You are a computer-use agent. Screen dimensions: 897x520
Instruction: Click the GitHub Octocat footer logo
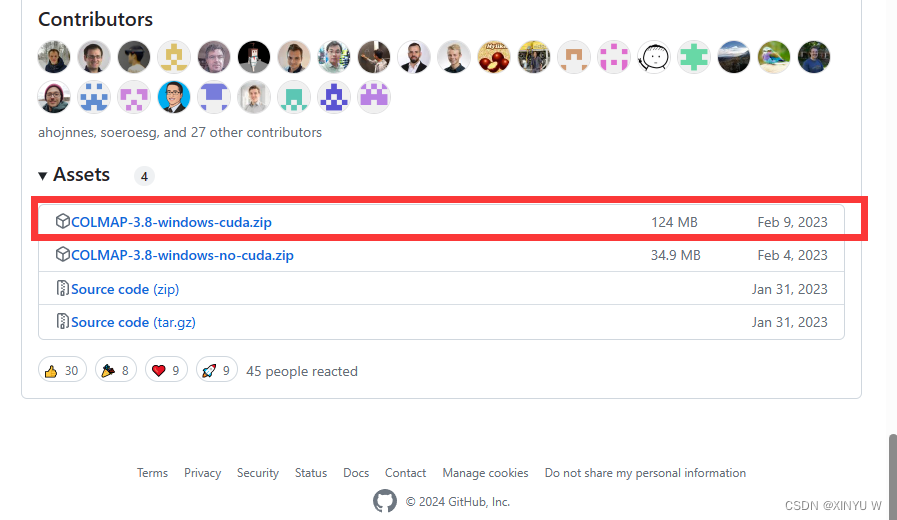coord(385,501)
